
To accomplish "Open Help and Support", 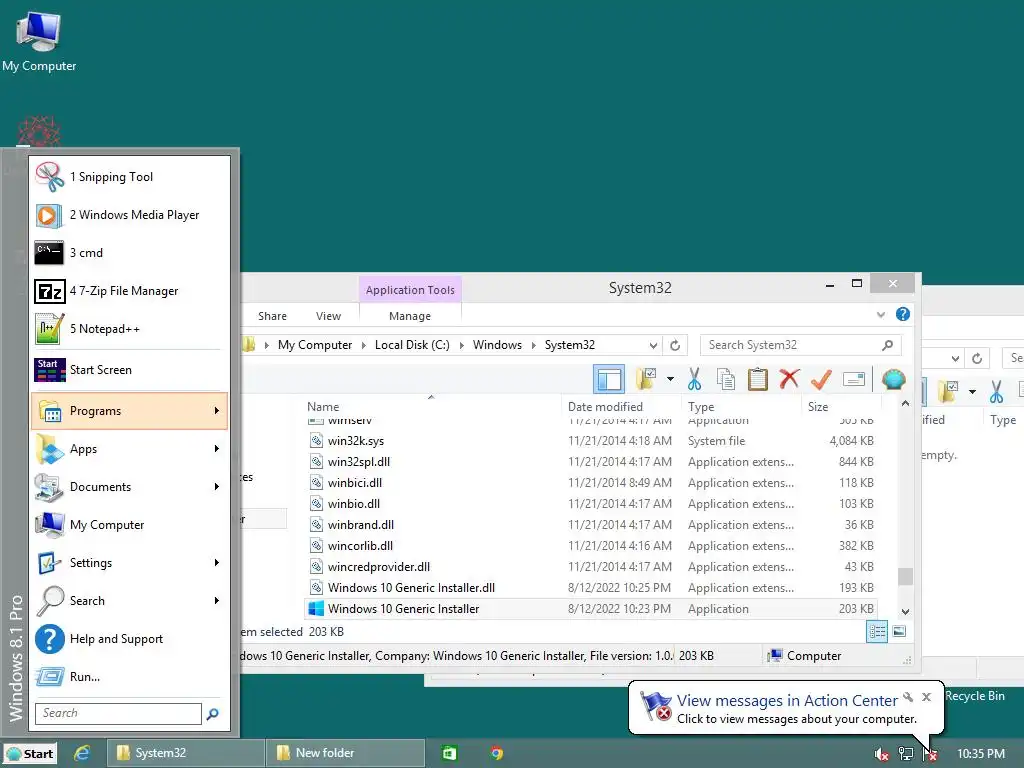I will pyautogui.click(x=130, y=639).
